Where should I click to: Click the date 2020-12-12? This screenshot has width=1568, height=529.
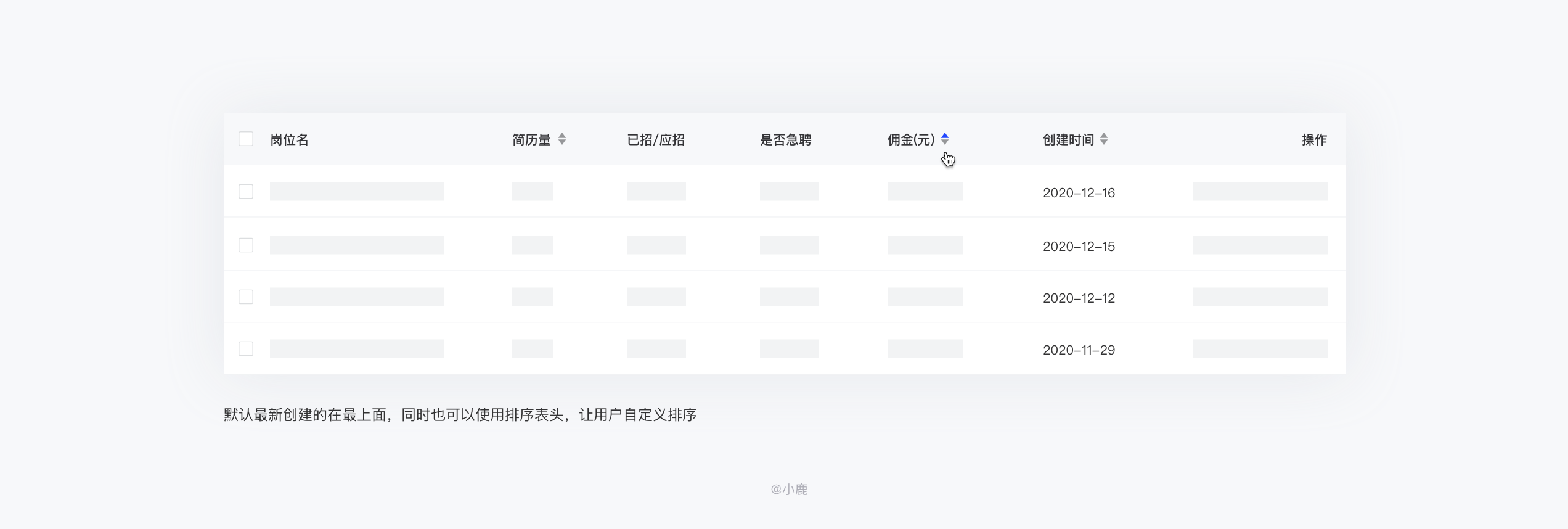click(1079, 298)
